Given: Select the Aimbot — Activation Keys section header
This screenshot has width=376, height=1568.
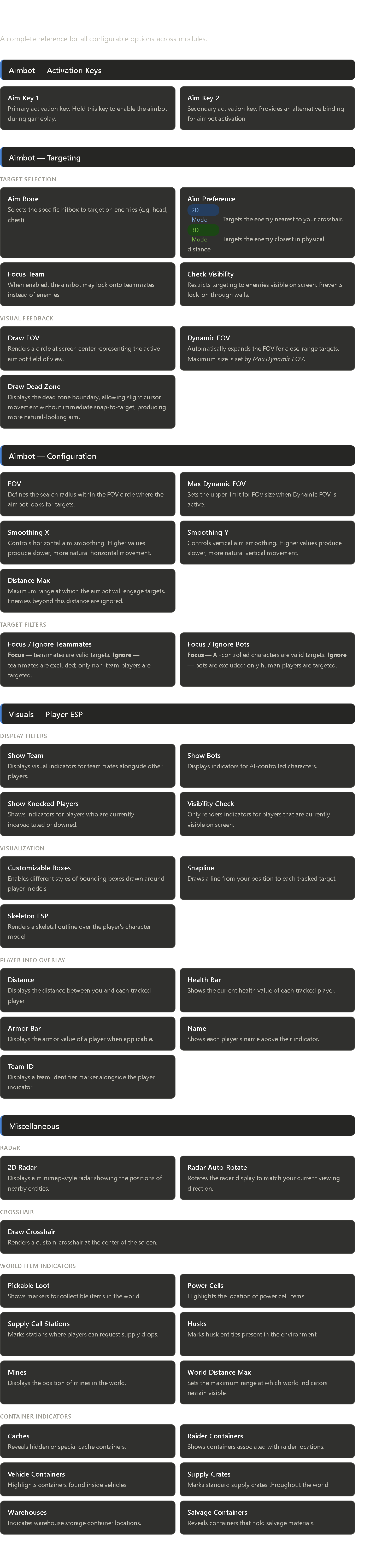Looking at the screenshot, I should pyautogui.click(x=178, y=71).
